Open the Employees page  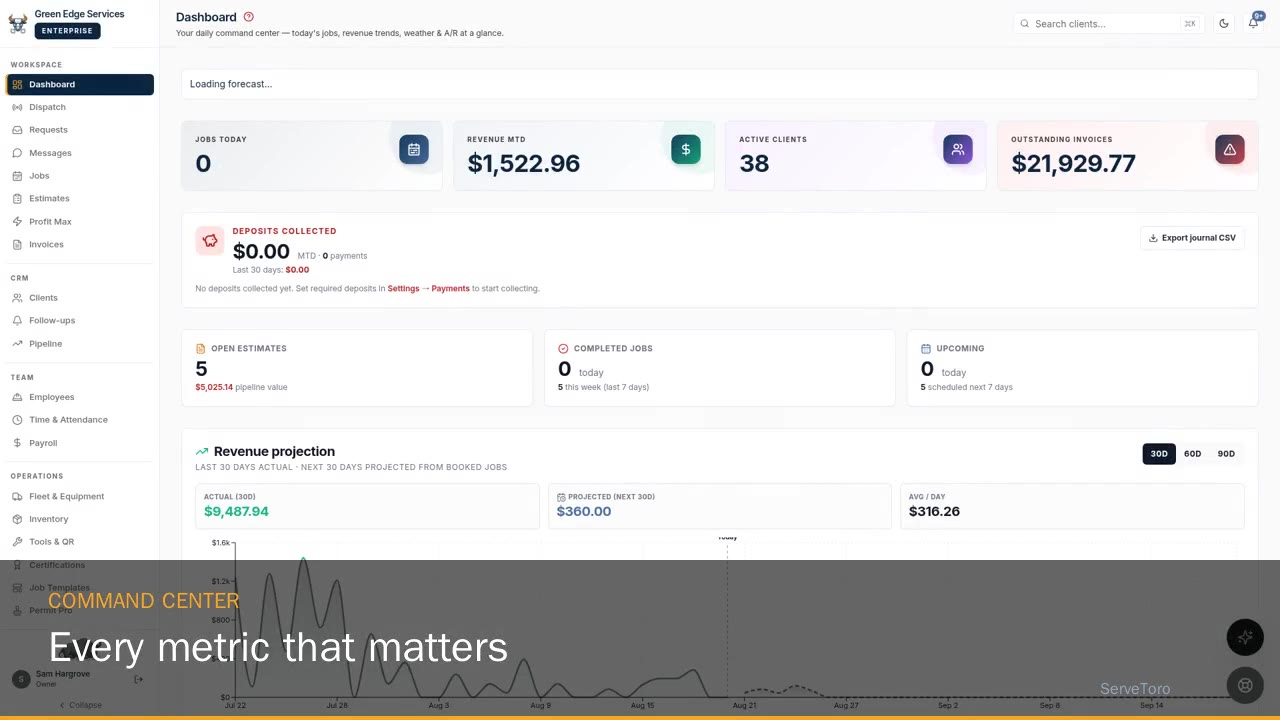(x=80, y=397)
